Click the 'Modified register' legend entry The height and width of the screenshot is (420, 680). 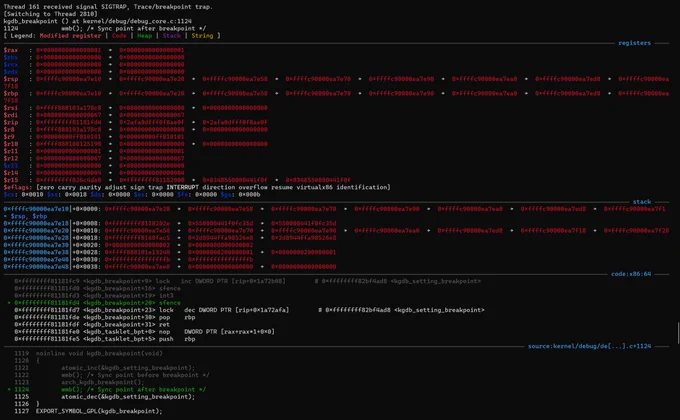pyautogui.click(x=70, y=36)
